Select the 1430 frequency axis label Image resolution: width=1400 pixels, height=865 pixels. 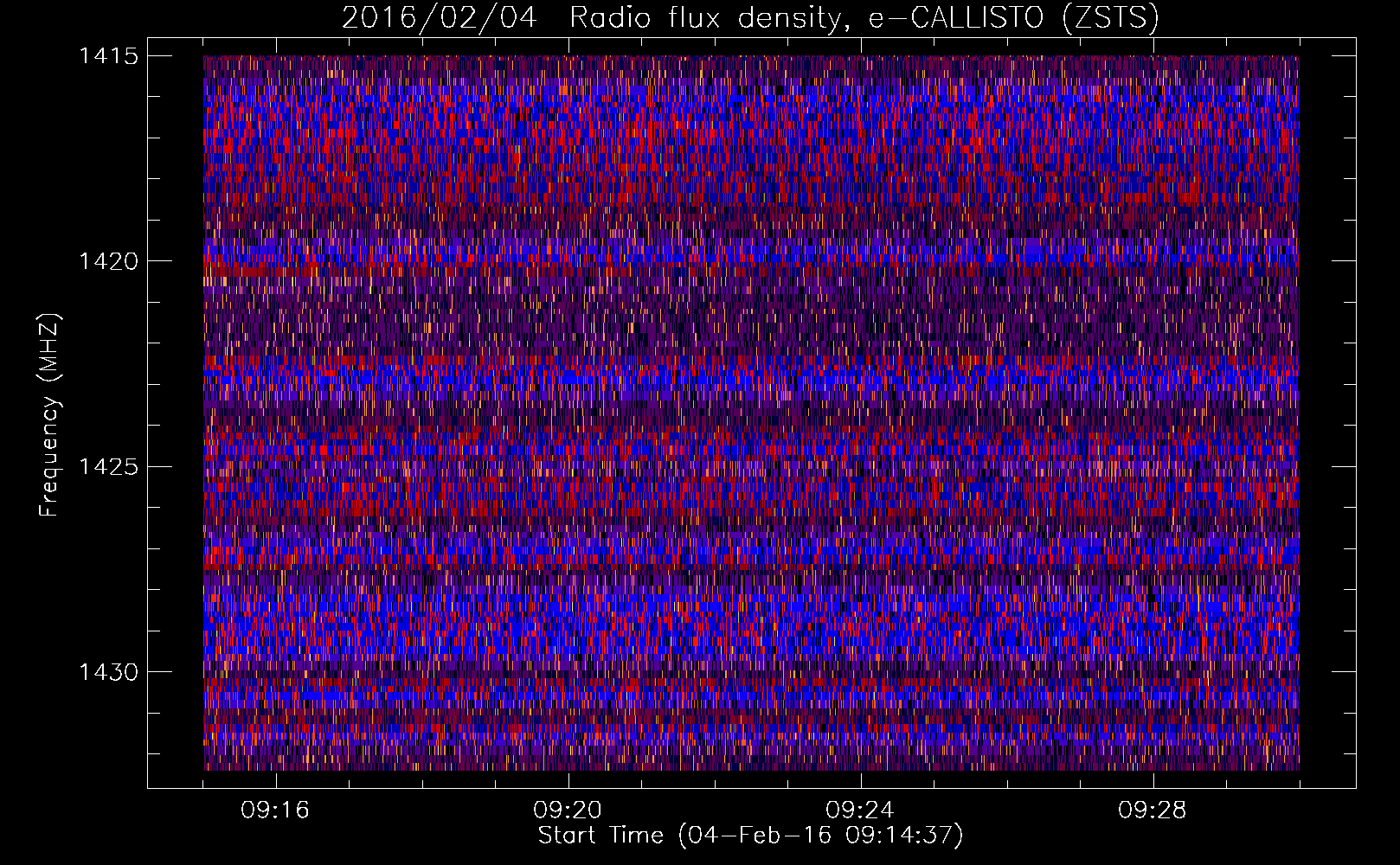pyautogui.click(x=108, y=672)
